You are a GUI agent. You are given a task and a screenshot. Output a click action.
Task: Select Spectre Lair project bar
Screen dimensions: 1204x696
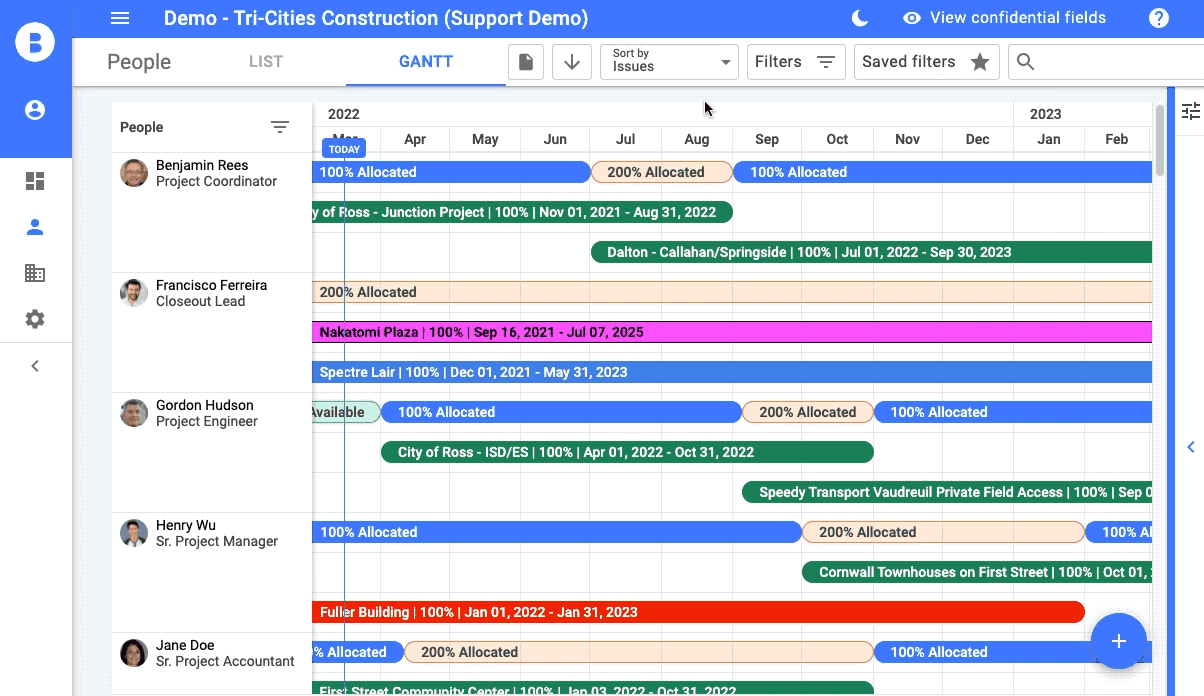coord(732,372)
